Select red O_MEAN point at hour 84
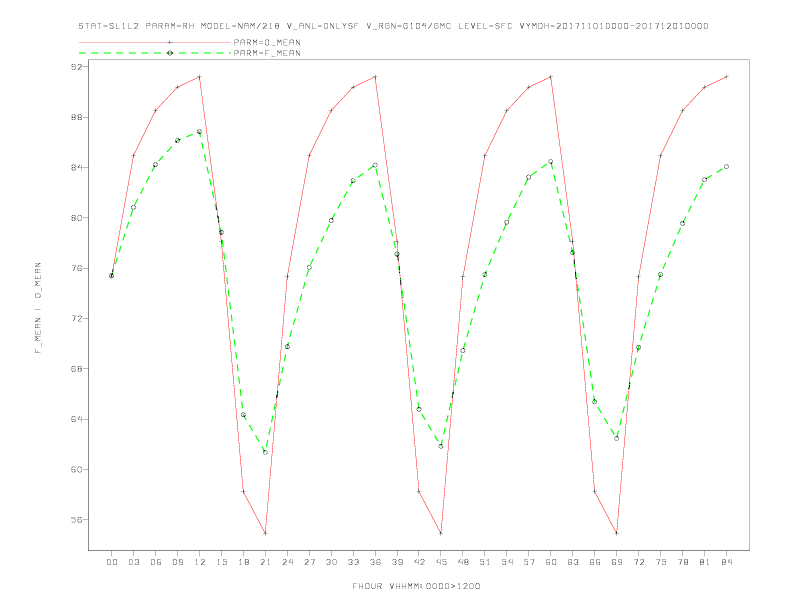This screenshot has width=792, height=612. pyautogui.click(x=726, y=77)
